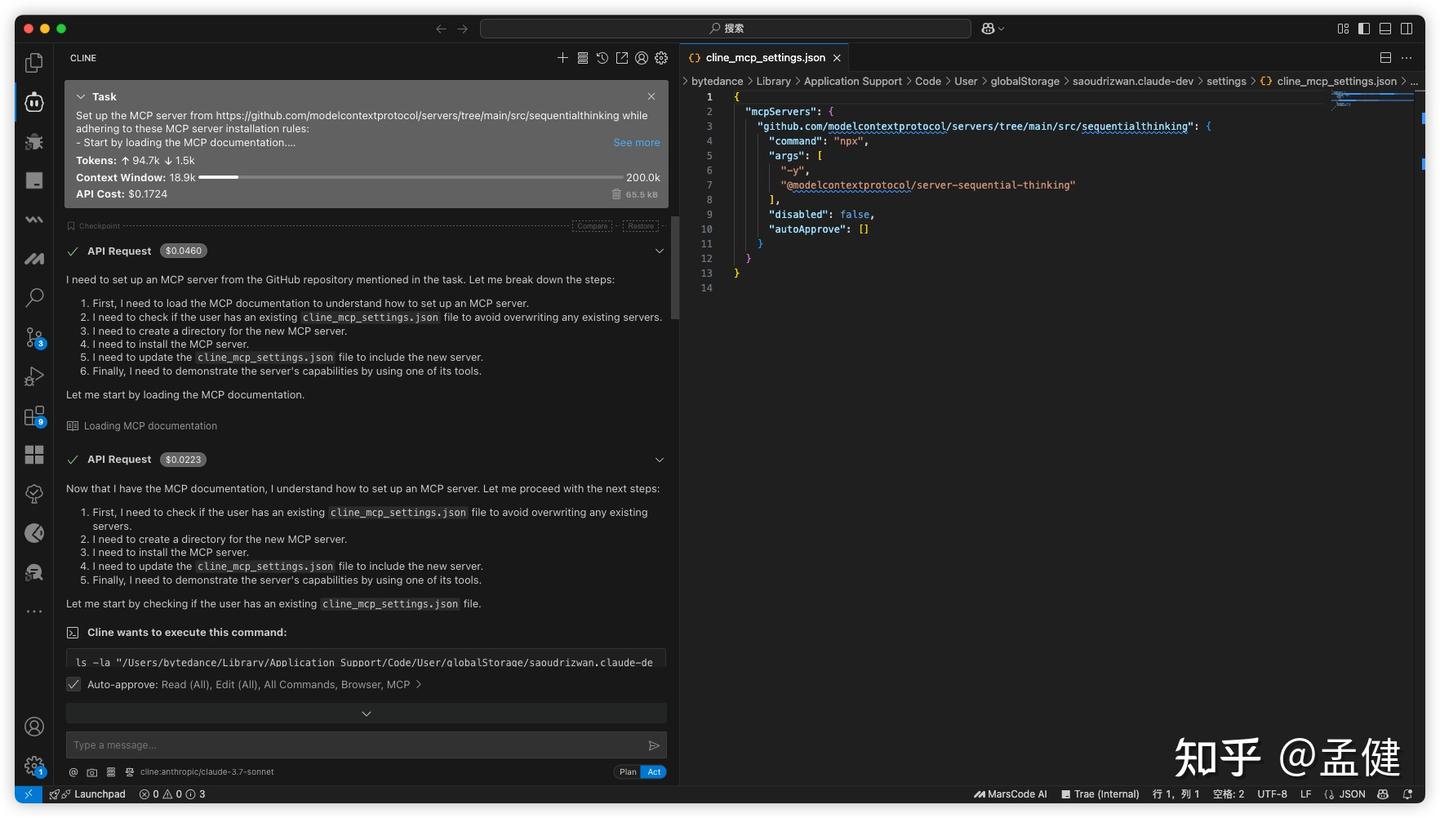Screen dimensions: 1440x818
Task: Open Extensions view in activity bar
Action: [x=34, y=416]
